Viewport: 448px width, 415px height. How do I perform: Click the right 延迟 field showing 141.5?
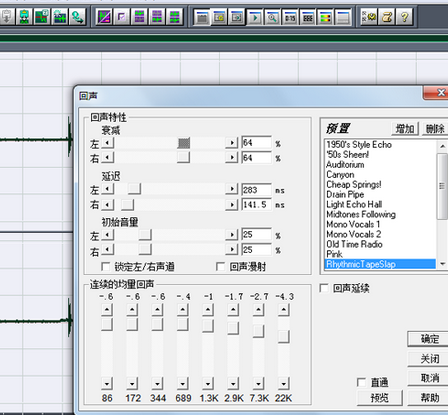pyautogui.click(x=256, y=204)
